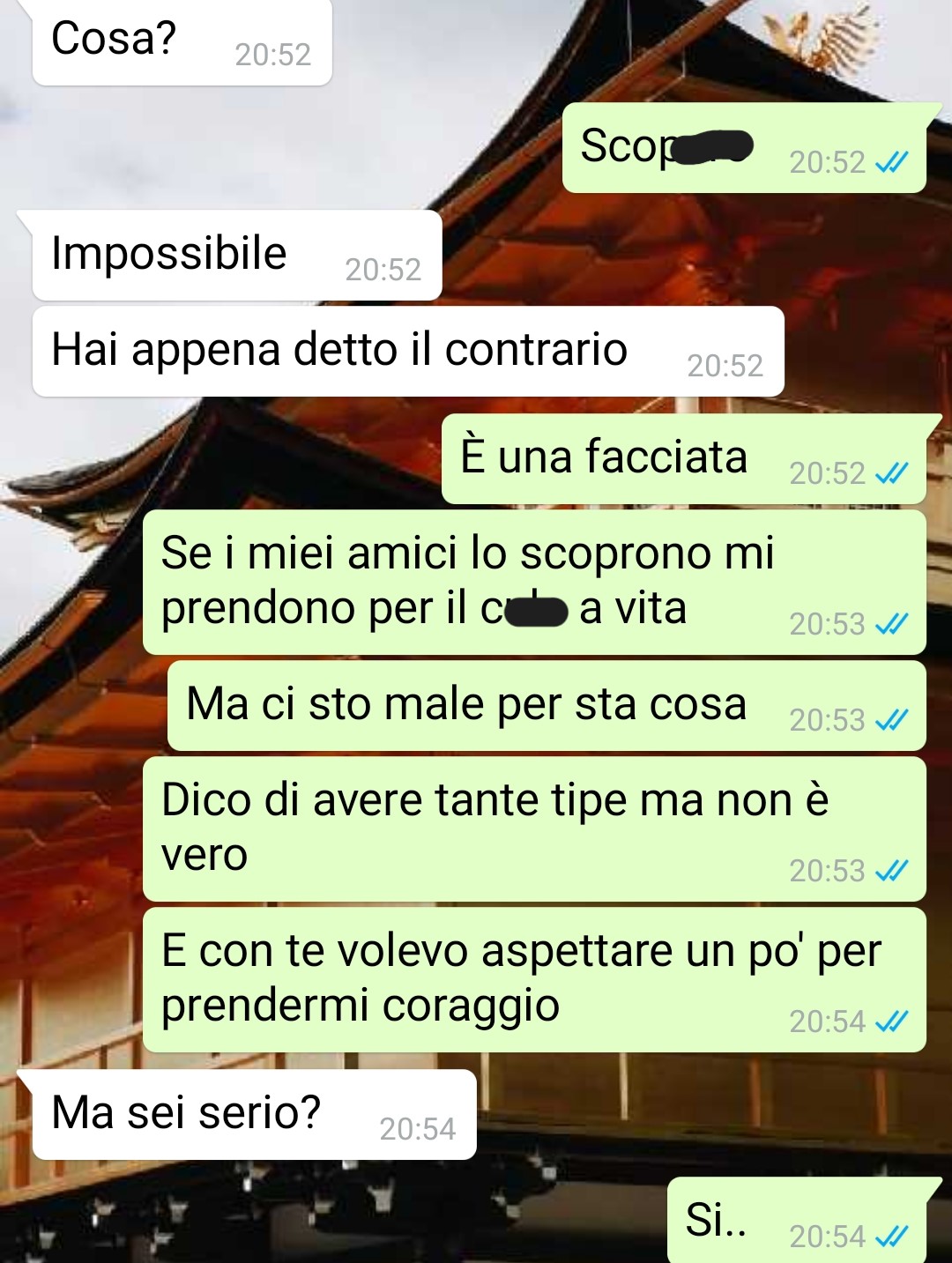Screen dimensions: 952x1263
Task: Tap the read ticks on the "vero" message
Action: click(x=891, y=872)
